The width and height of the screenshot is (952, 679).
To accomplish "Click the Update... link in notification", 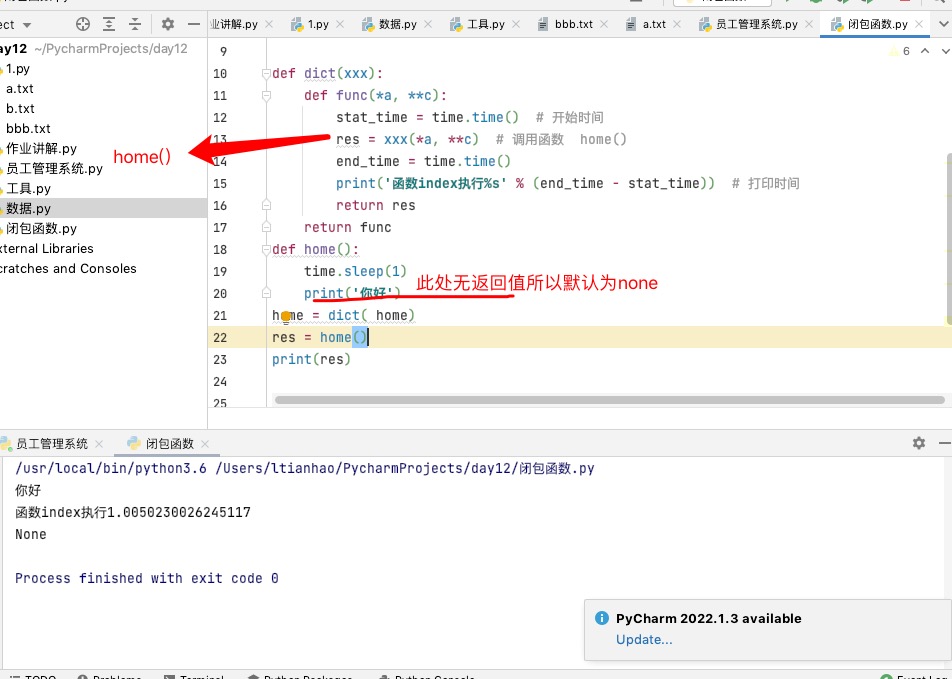I will (644, 640).
